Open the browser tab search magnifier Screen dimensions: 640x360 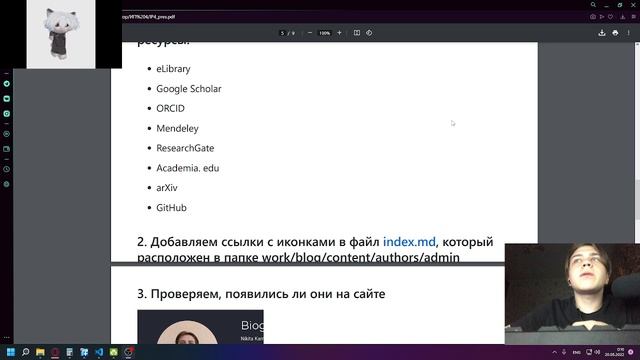[x=593, y=5]
